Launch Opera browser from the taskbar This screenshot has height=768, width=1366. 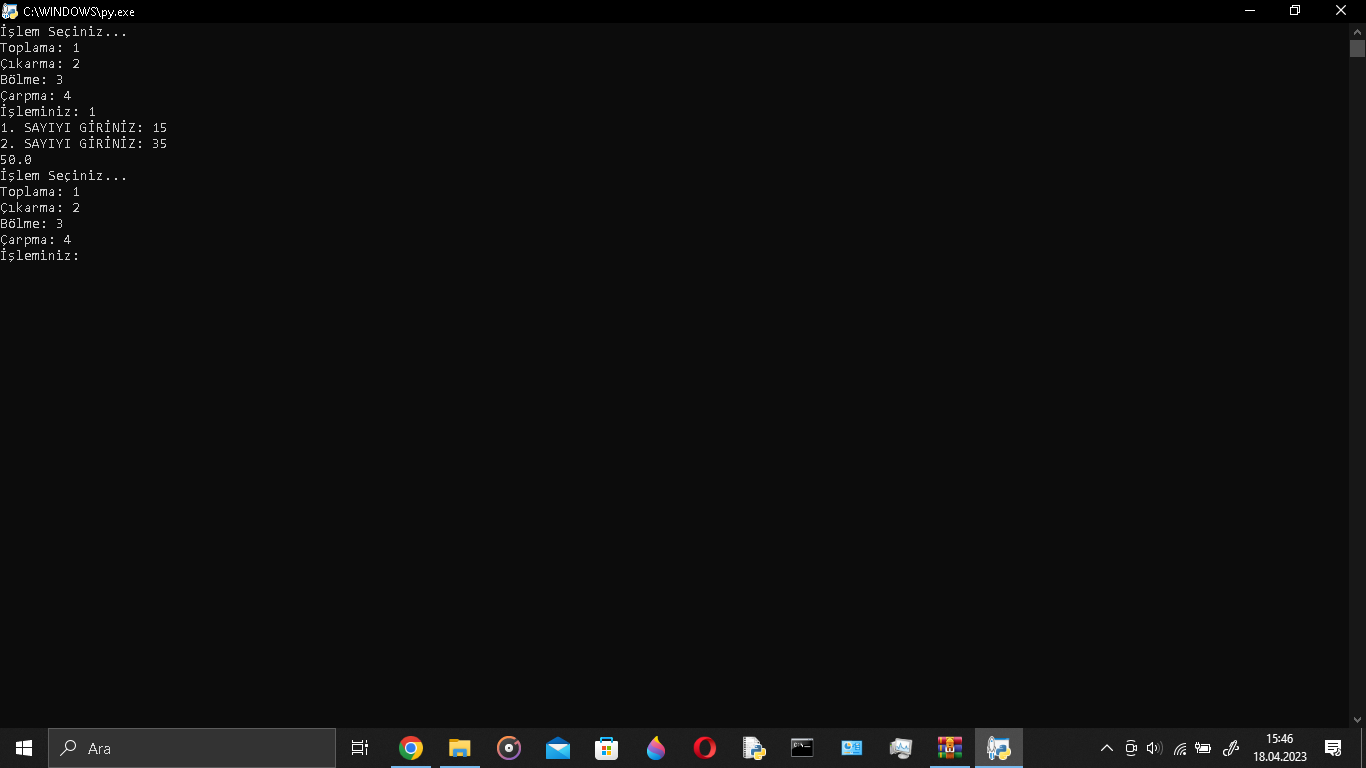704,748
